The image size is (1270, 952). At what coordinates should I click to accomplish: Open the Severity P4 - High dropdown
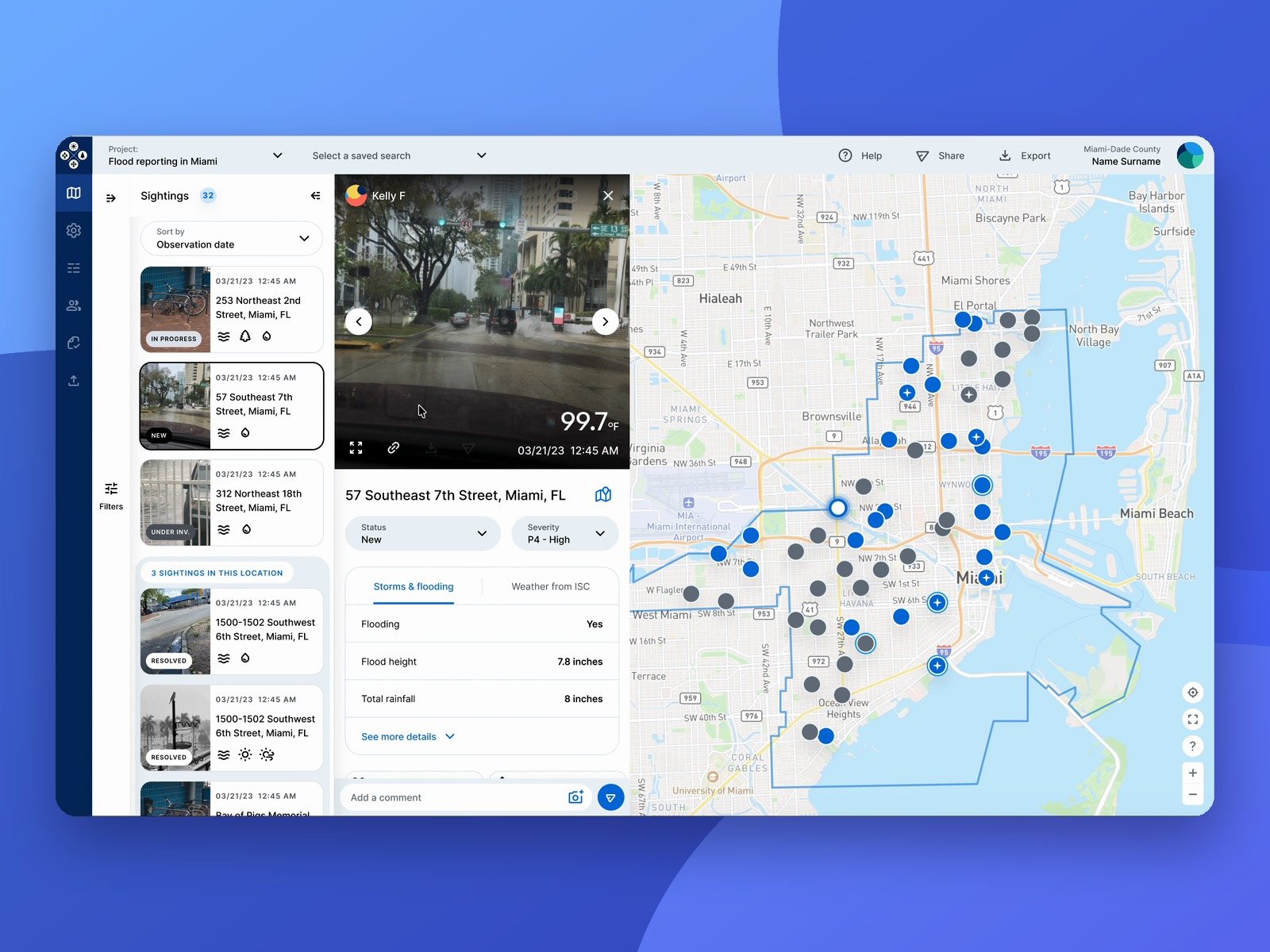pos(565,534)
